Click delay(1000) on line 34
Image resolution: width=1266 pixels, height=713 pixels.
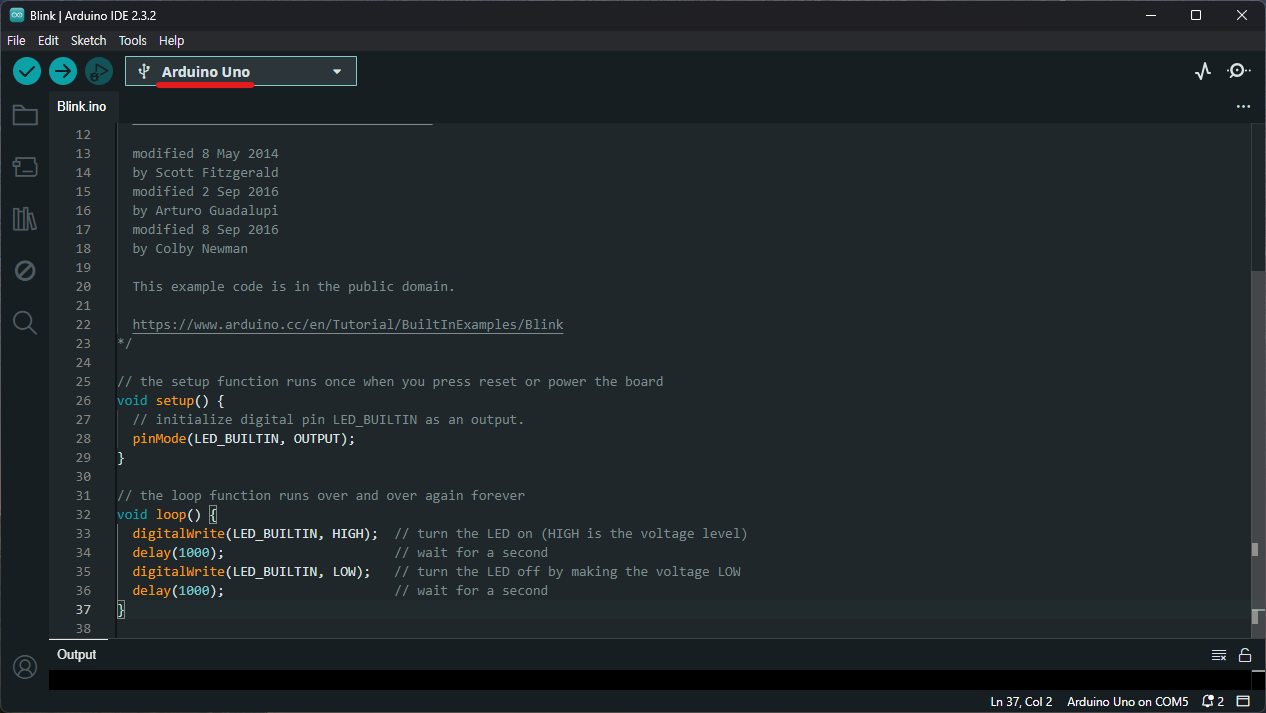click(x=178, y=553)
